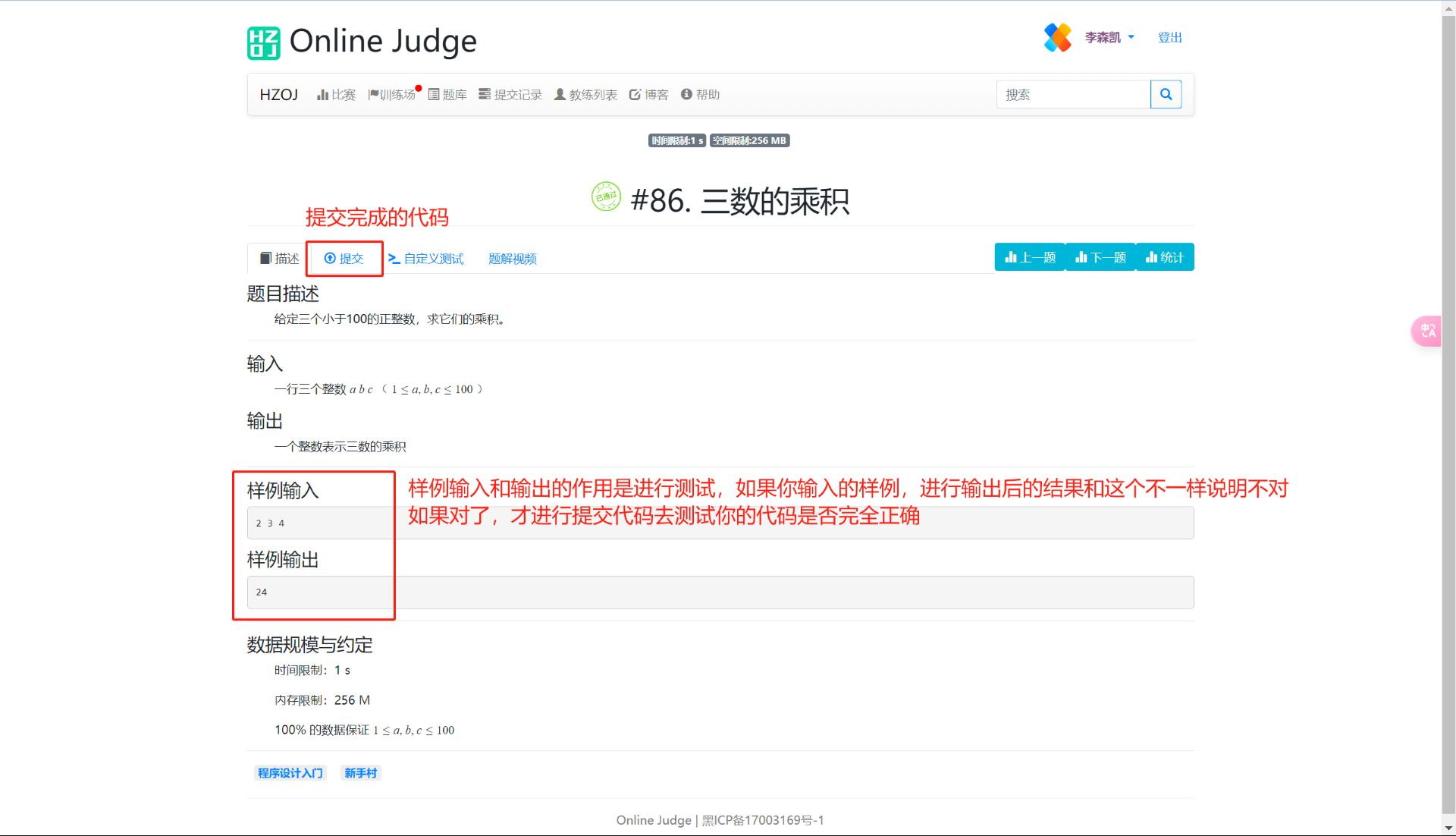
Task: Go to previous problem 上一题
Action: coord(1030,257)
